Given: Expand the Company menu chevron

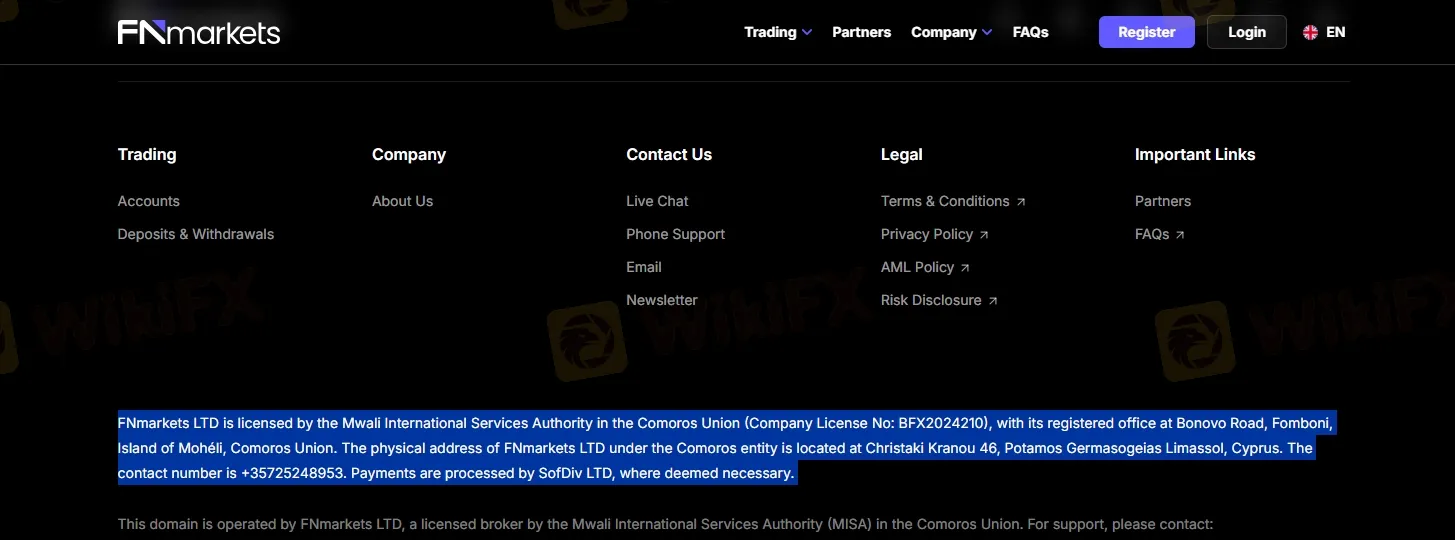Looking at the screenshot, I should 987,32.
